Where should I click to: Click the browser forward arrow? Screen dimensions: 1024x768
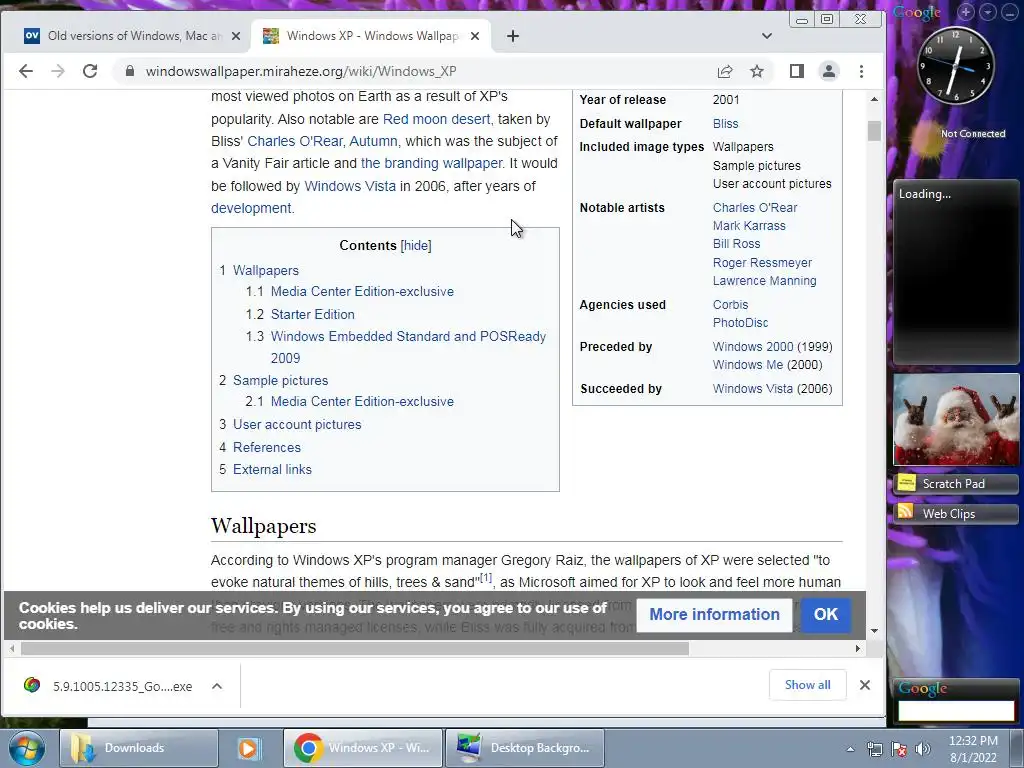[57, 71]
